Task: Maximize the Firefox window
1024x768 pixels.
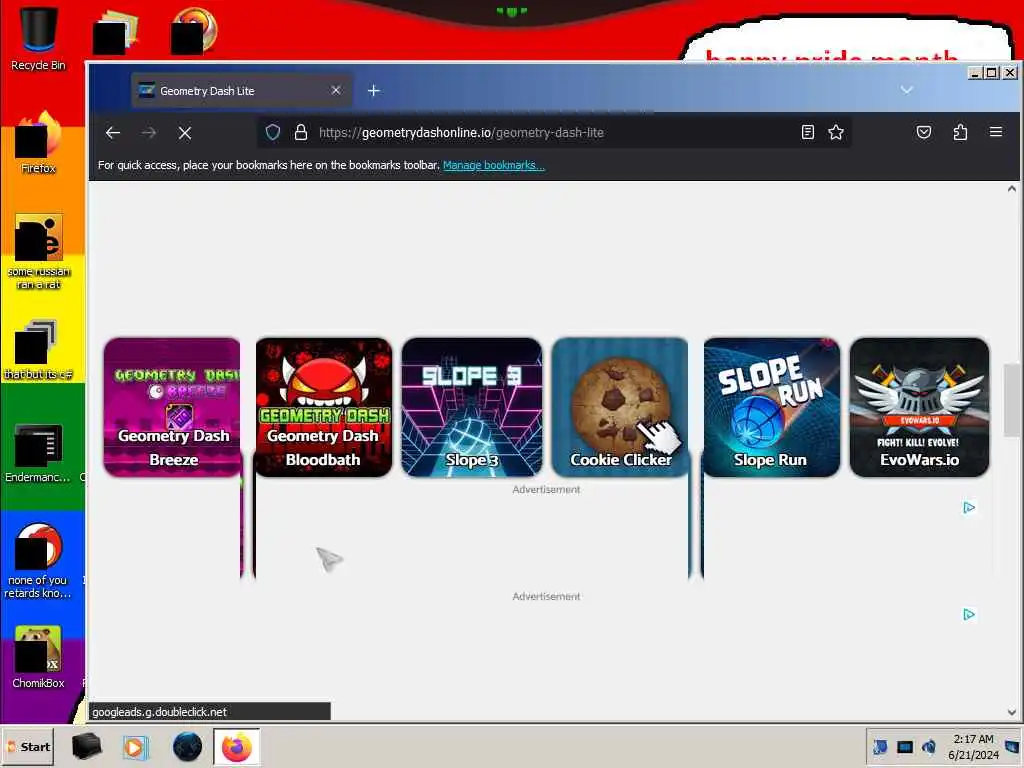Action: [x=991, y=72]
